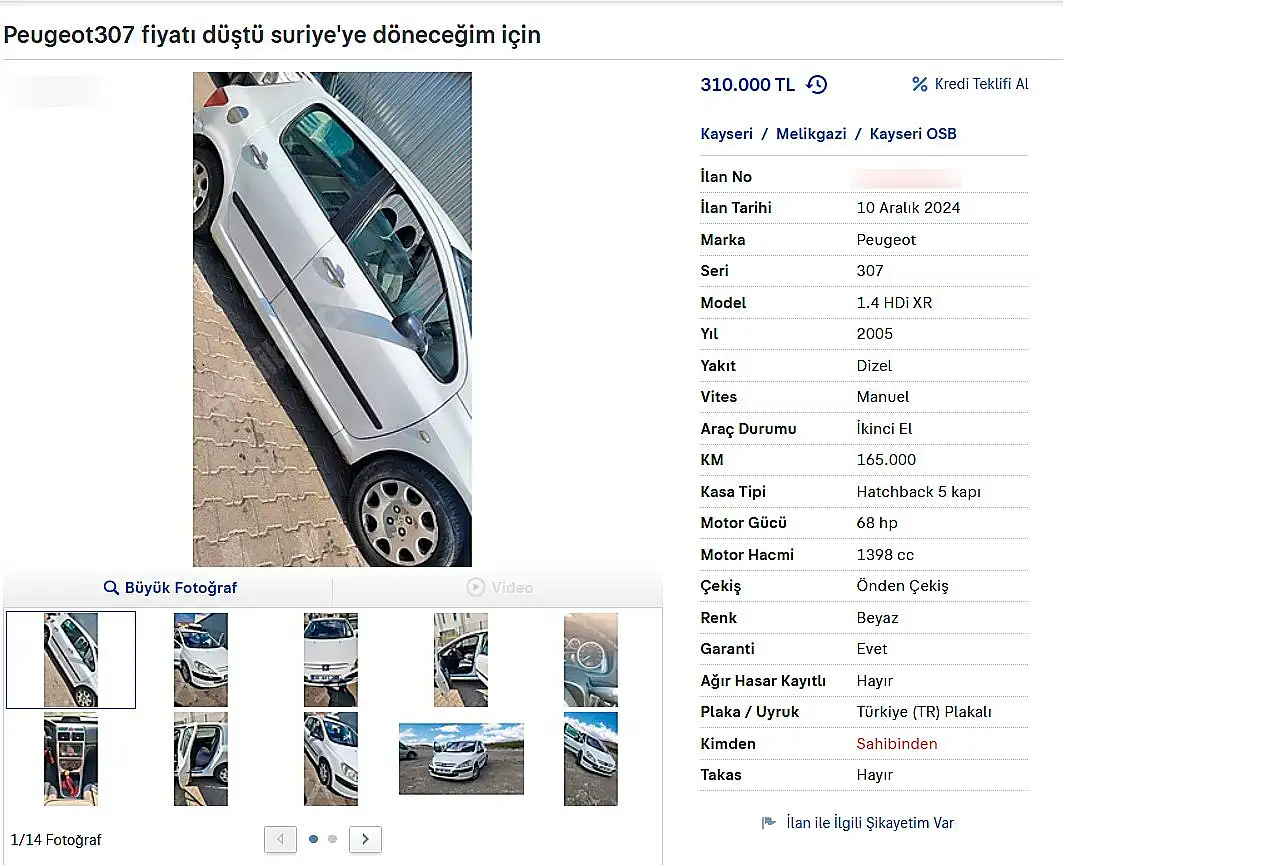The height and width of the screenshot is (865, 1280).
Task: Open the Kayseri OSB neighborhood link
Action: [x=913, y=134]
